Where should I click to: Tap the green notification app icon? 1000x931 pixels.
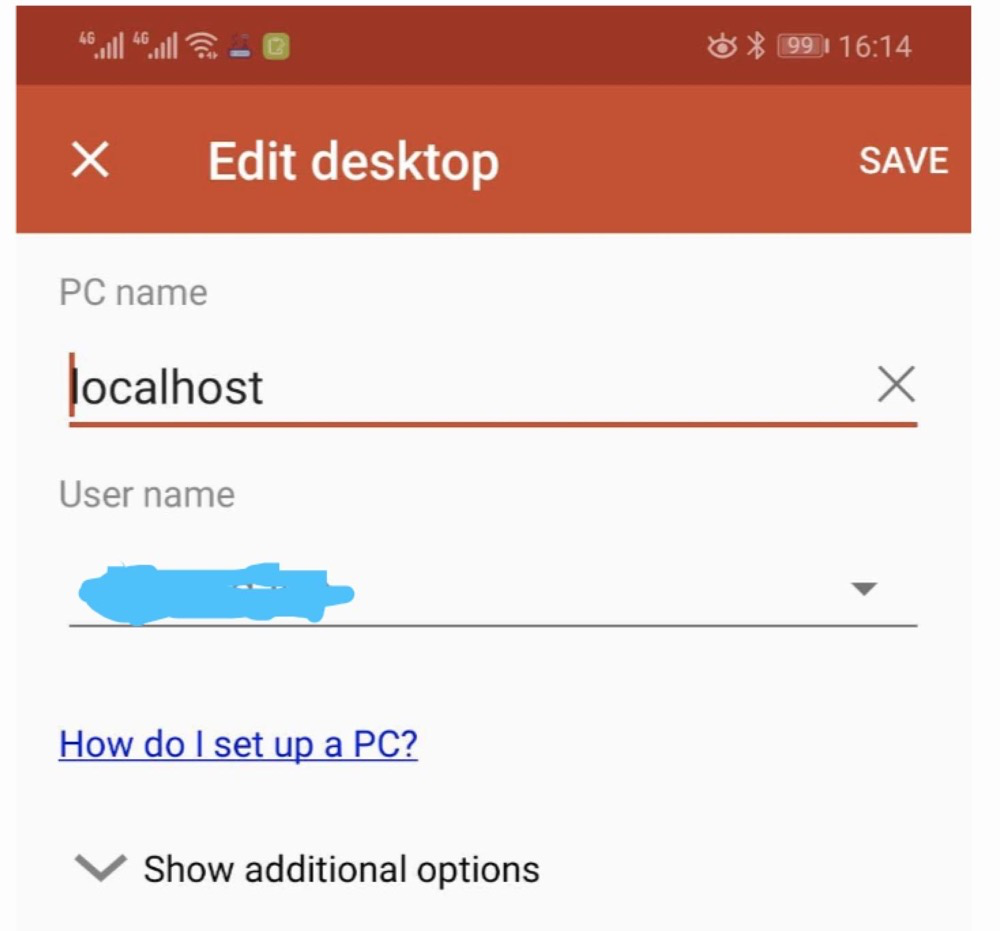[276, 47]
